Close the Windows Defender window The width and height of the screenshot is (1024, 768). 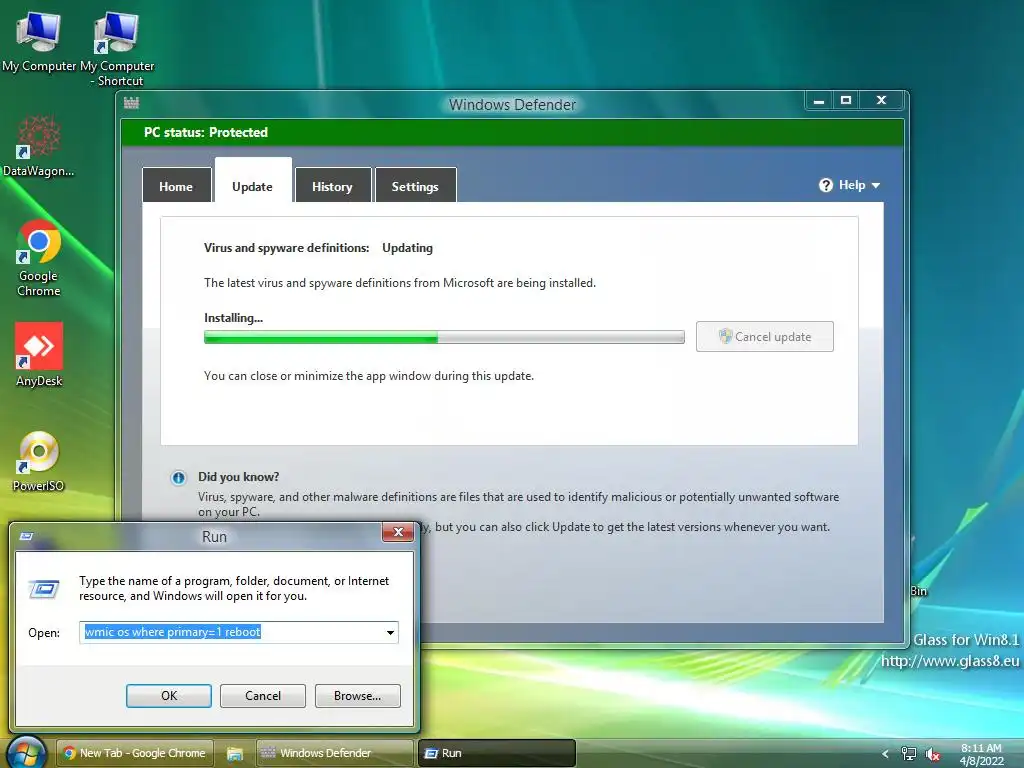pyautogui.click(x=881, y=101)
